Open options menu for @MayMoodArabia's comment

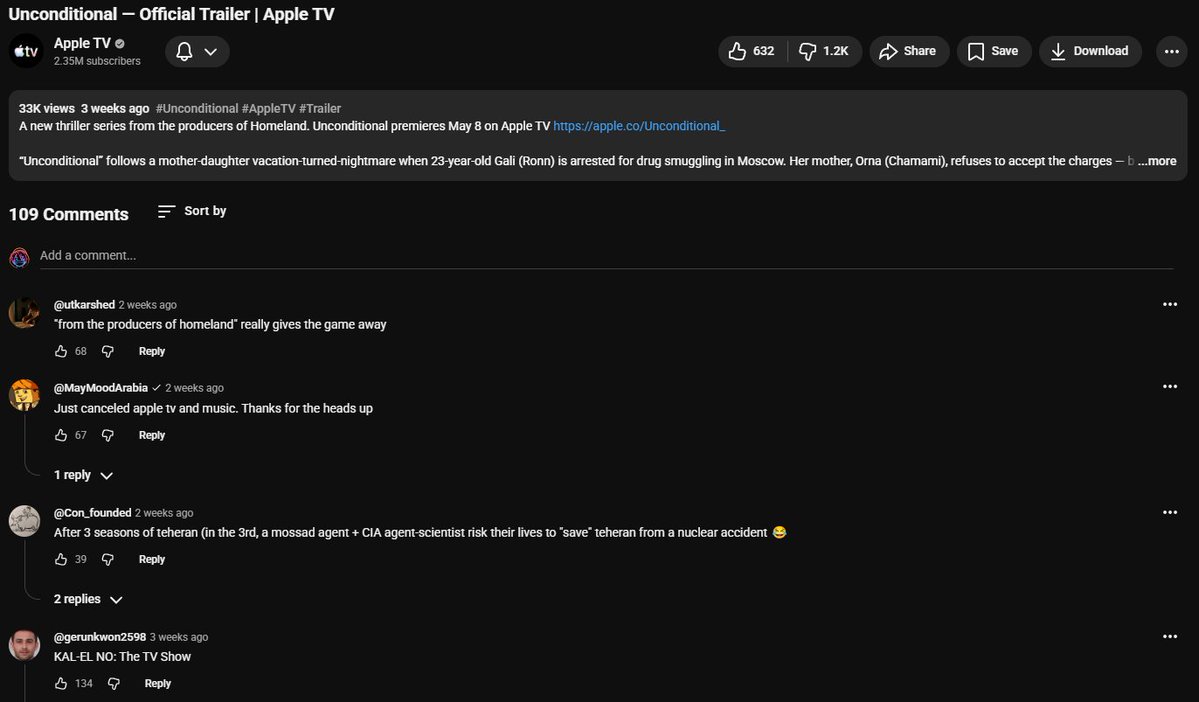[x=1170, y=387]
